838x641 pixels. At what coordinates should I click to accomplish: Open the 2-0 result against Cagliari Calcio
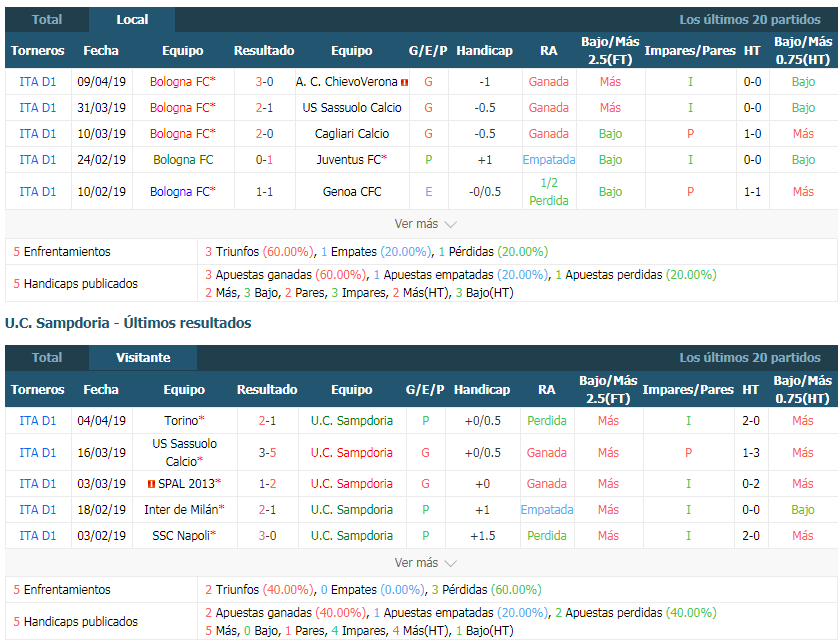click(265, 134)
